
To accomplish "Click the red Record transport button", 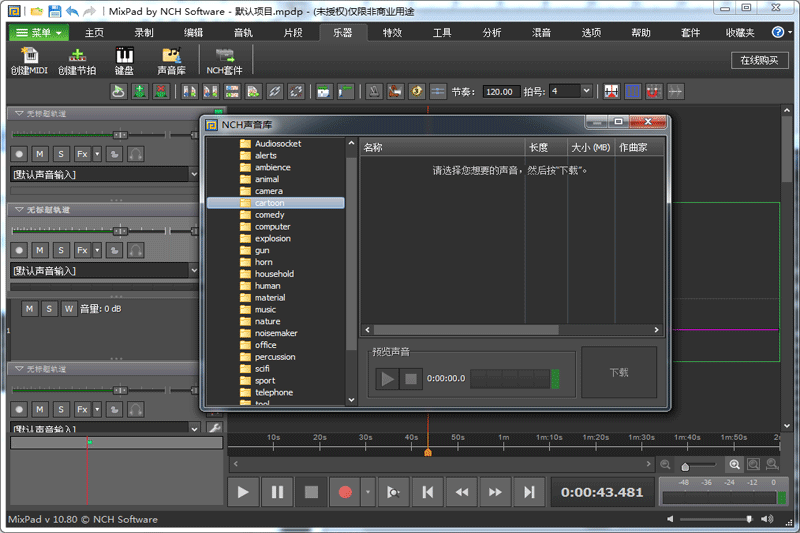I will [x=345, y=492].
